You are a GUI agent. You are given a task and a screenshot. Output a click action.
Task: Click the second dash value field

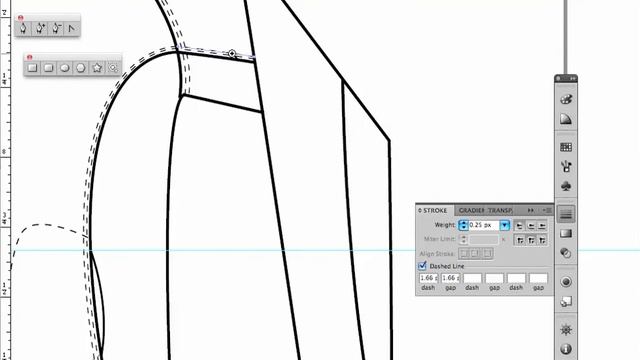click(x=472, y=278)
